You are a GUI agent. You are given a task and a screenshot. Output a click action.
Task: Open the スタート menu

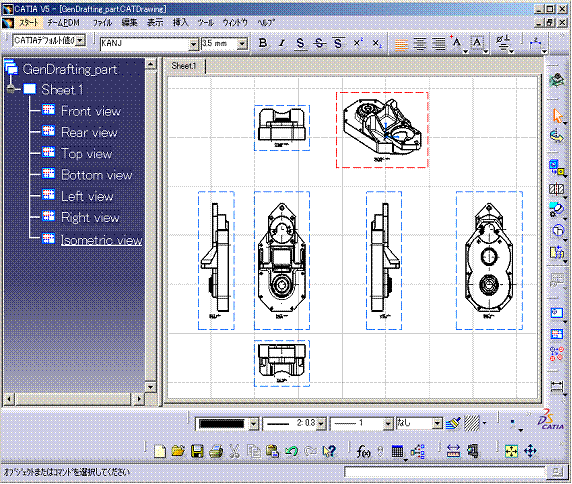[x=28, y=23]
